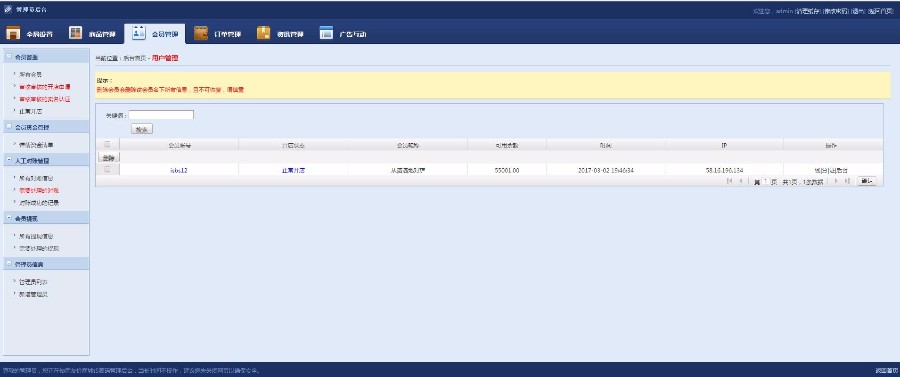The height and width of the screenshot is (377, 900).
Task: Click the product grid icon in the top navigation
Action: 76,33
